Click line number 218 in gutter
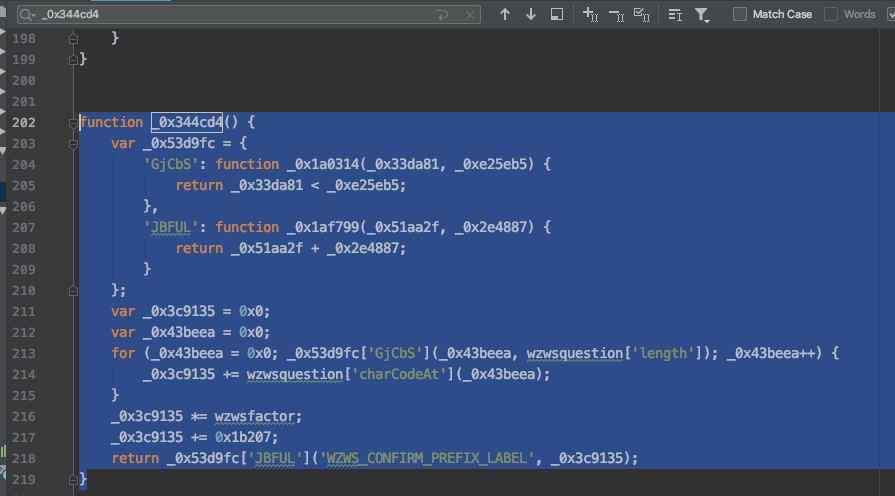This screenshot has width=895, height=496. pyautogui.click(x=24, y=459)
